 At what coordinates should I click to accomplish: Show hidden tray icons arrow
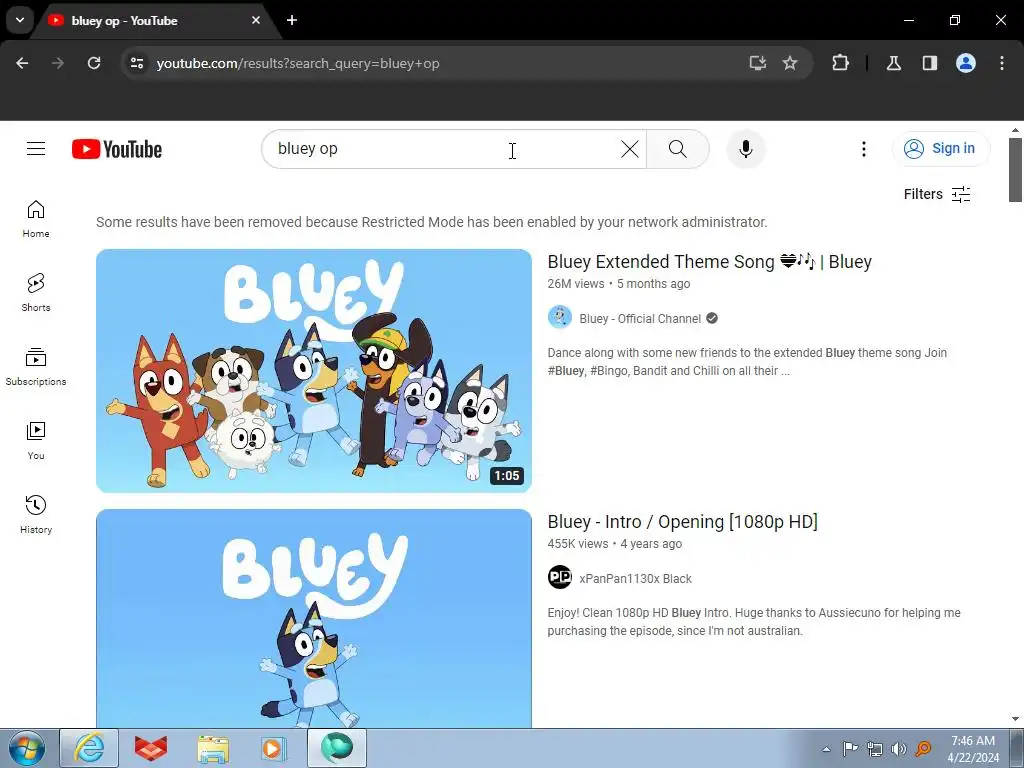(826, 749)
